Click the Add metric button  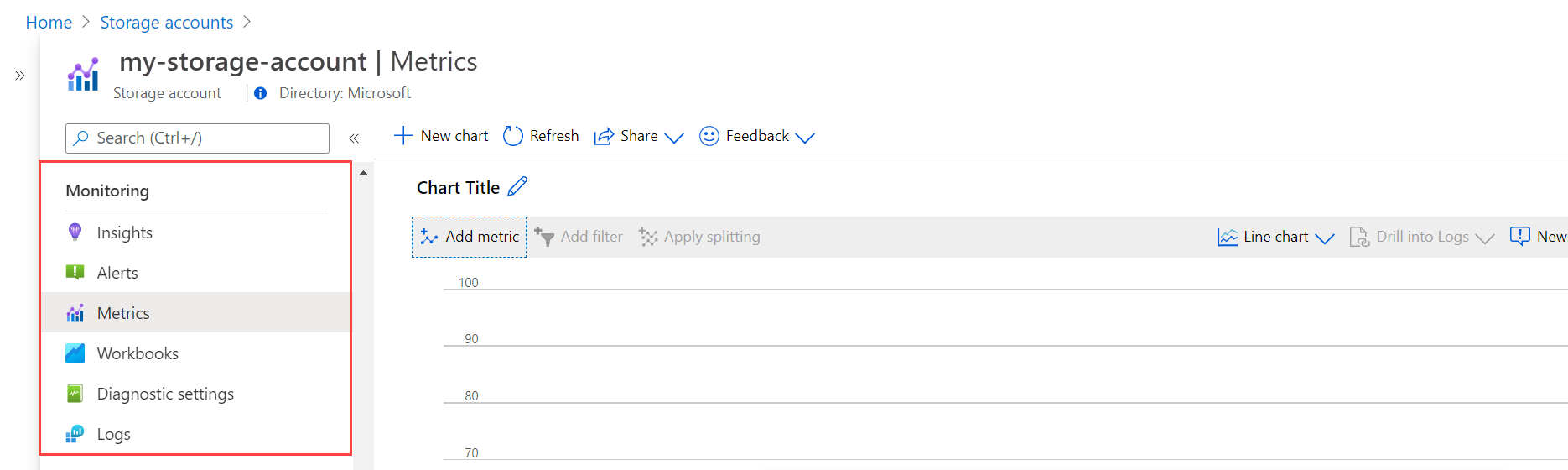470,237
